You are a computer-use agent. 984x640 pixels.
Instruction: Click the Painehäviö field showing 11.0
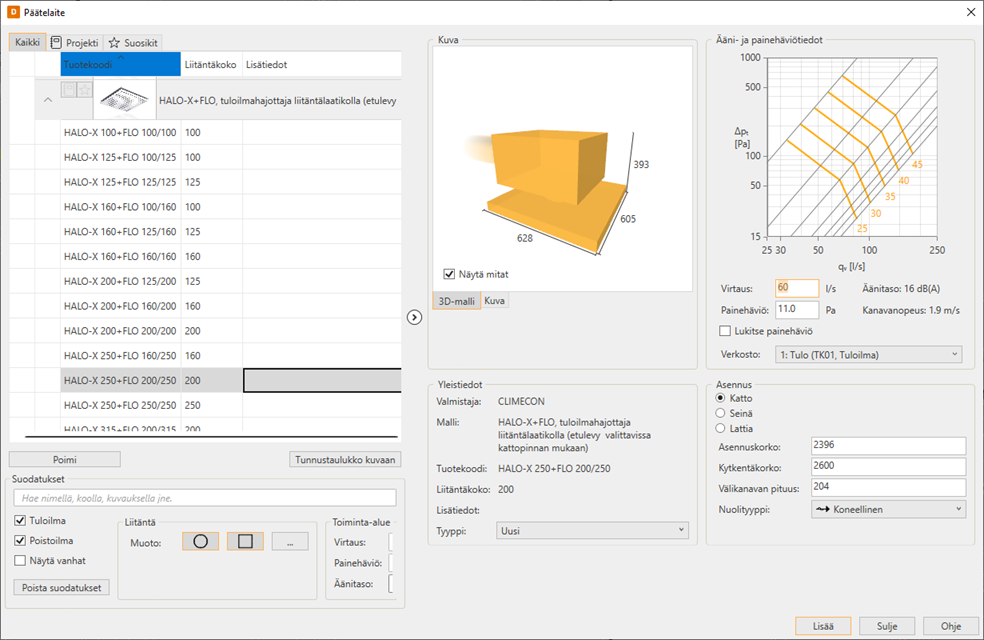tap(797, 309)
